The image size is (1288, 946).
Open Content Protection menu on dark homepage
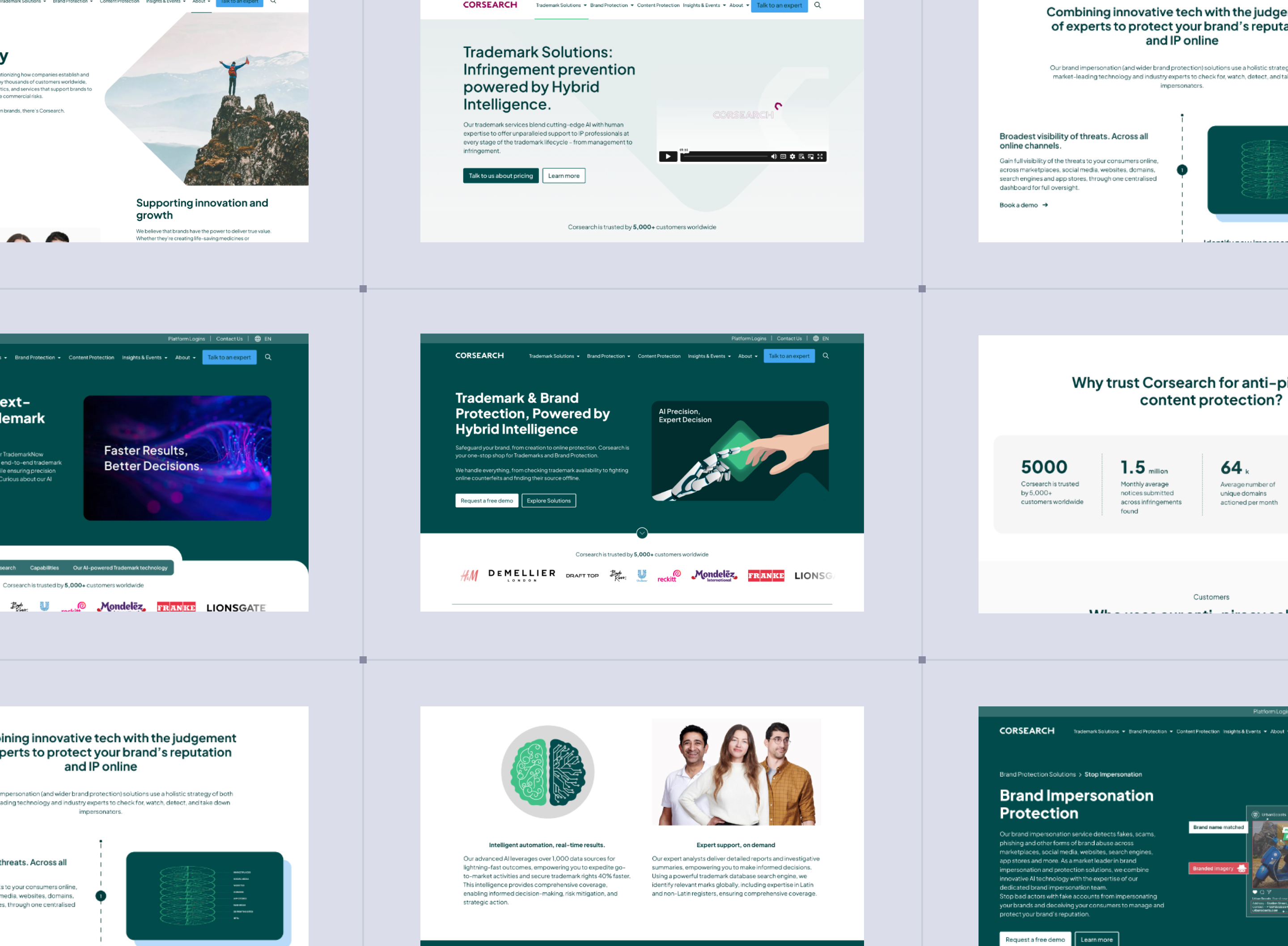pyautogui.click(x=659, y=356)
